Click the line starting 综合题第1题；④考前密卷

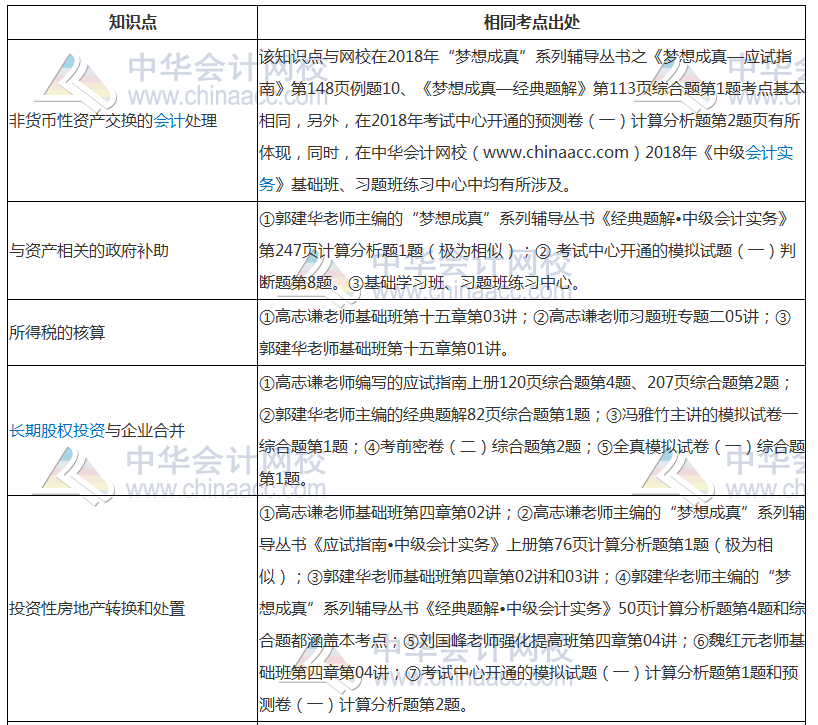click(532, 447)
